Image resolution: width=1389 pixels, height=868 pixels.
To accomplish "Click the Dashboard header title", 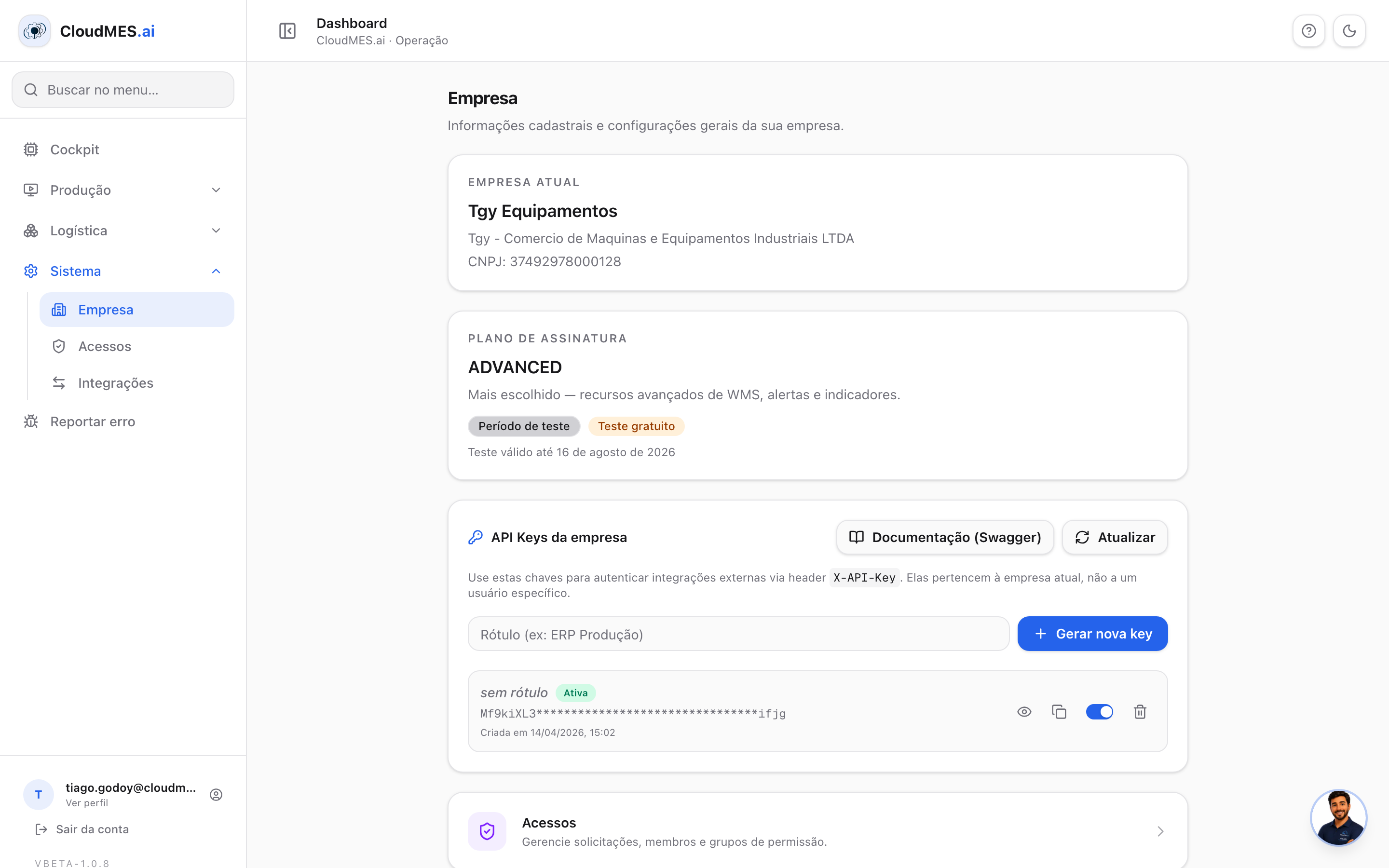I will [352, 23].
